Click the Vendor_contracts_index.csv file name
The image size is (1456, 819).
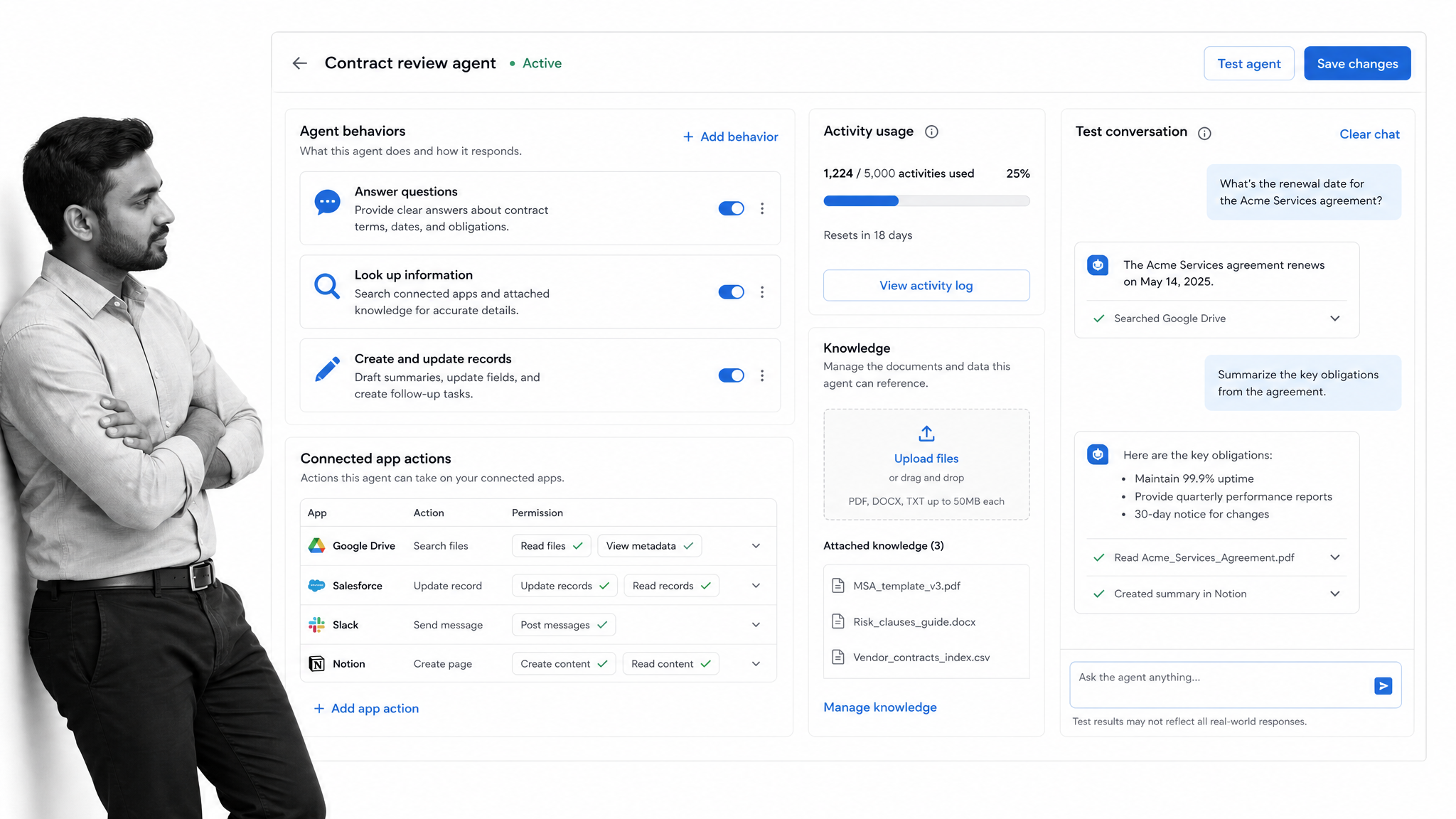(921, 657)
